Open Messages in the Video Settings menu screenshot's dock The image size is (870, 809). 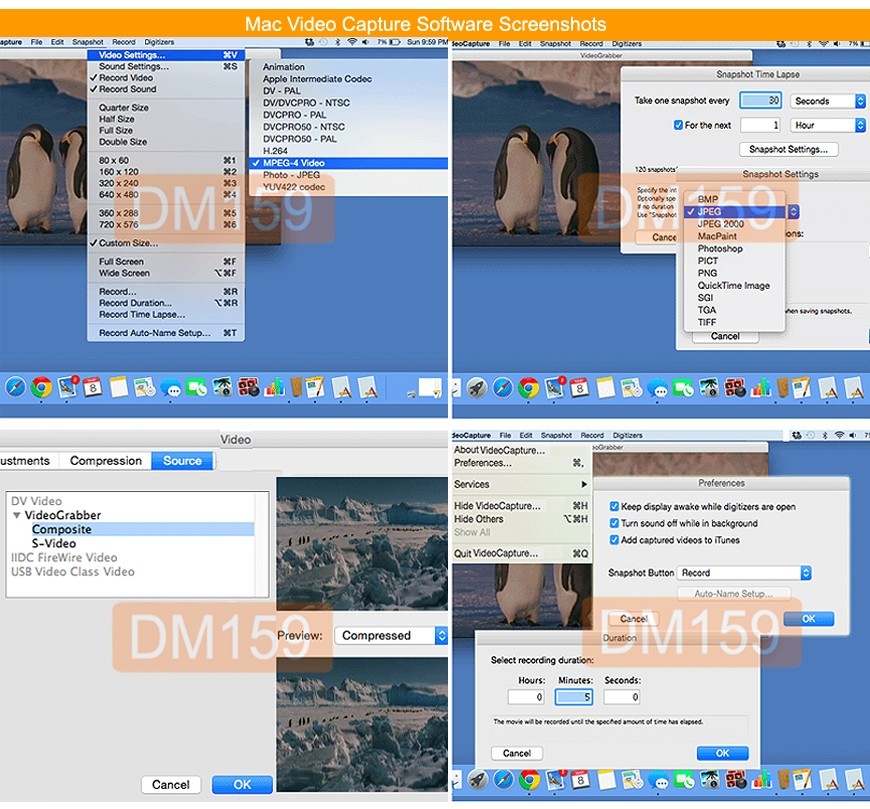tap(170, 387)
